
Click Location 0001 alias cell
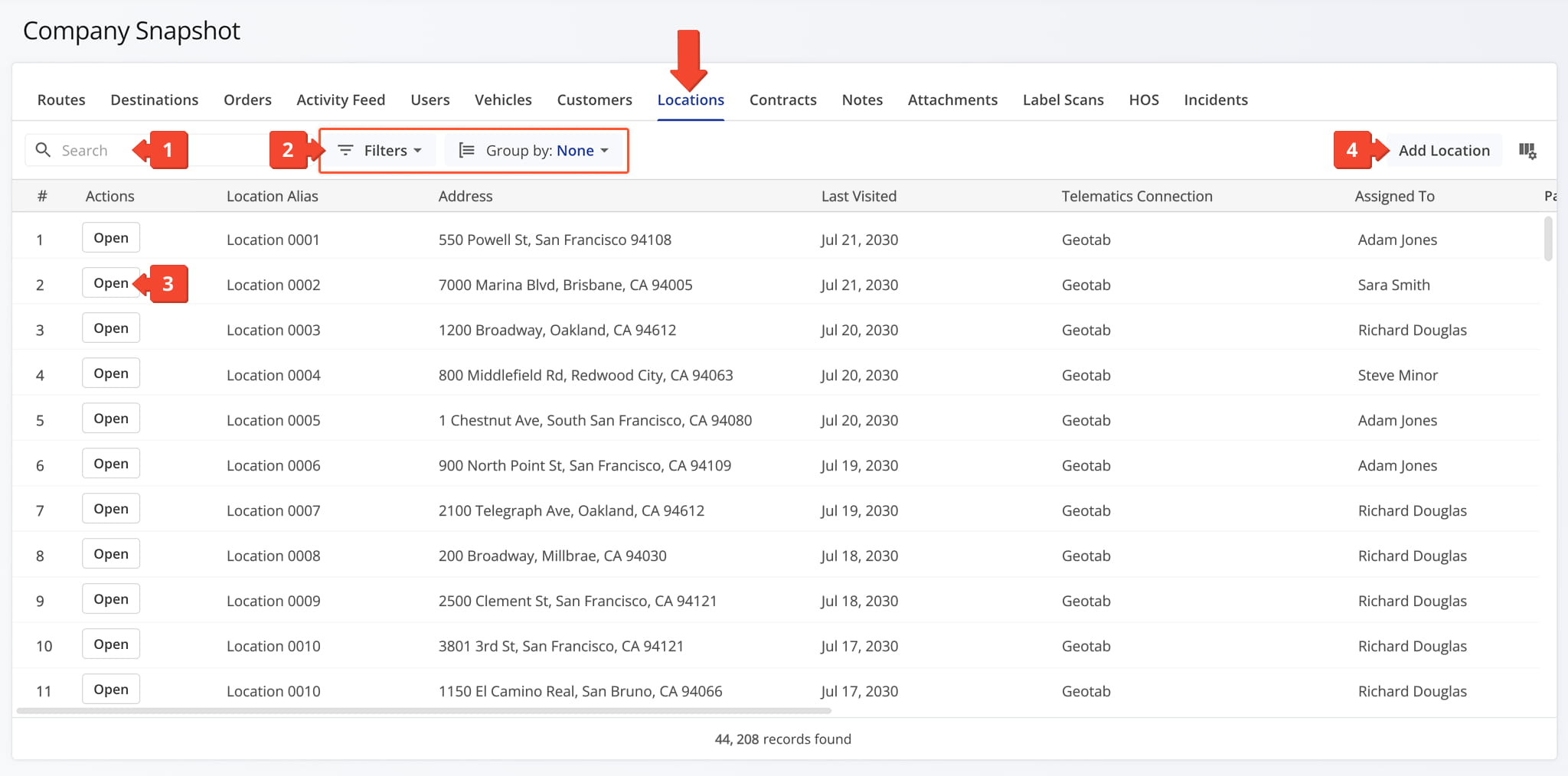tap(273, 240)
